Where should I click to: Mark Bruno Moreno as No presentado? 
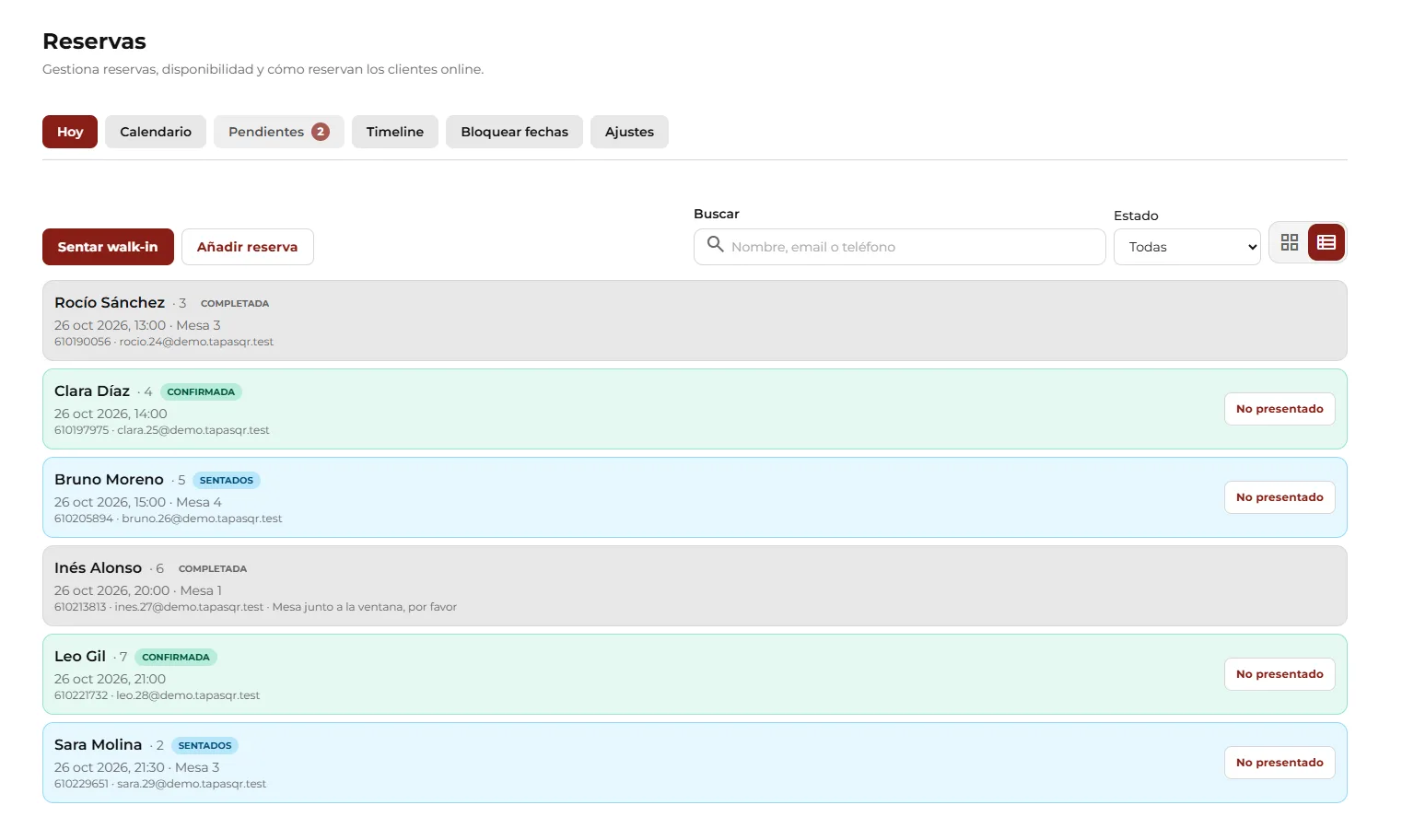pyautogui.click(x=1279, y=497)
